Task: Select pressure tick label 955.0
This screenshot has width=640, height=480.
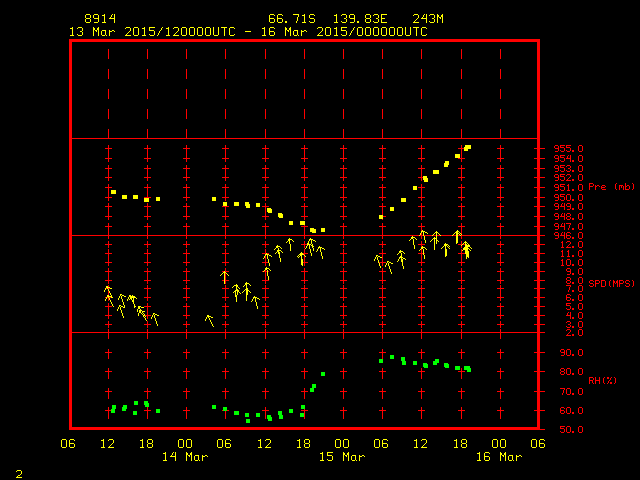Action: click(568, 149)
